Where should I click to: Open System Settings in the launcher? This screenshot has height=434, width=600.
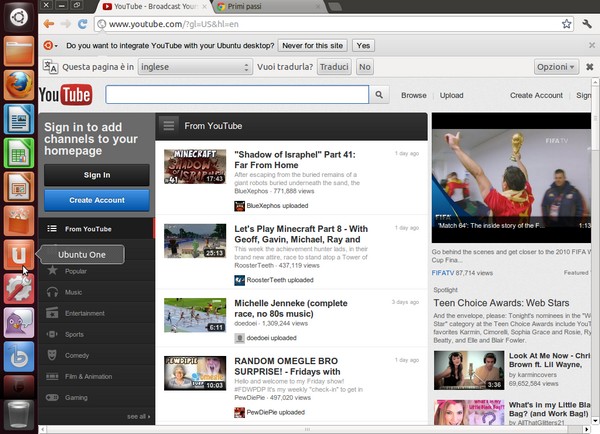click(x=19, y=289)
